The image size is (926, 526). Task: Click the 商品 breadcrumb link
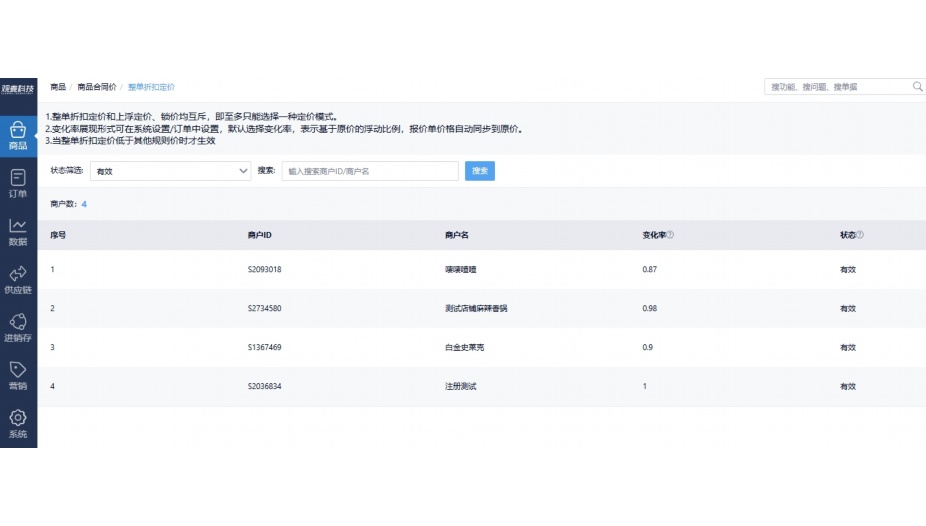coord(58,87)
